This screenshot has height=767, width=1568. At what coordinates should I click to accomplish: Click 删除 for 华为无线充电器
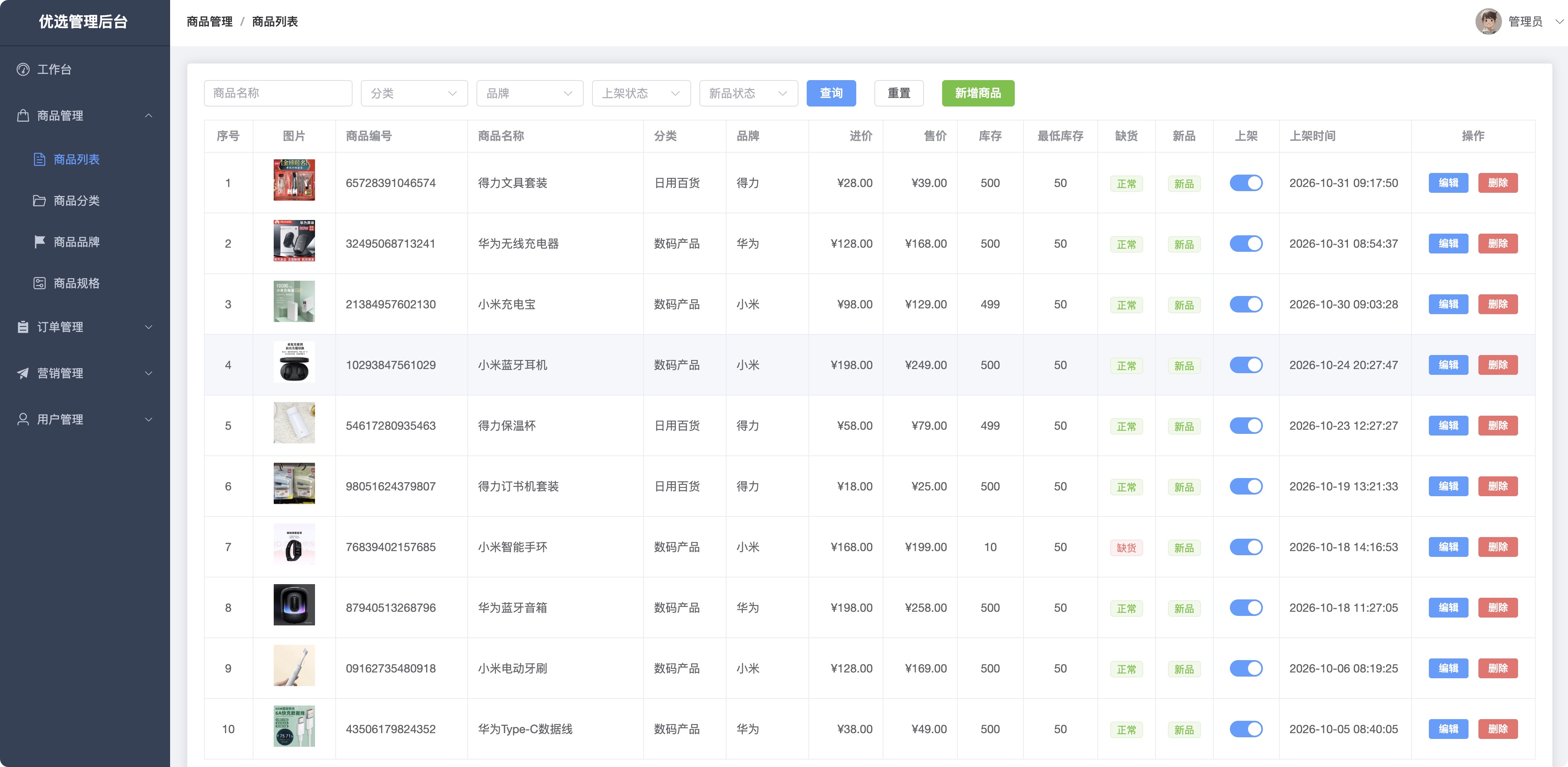(x=1497, y=244)
